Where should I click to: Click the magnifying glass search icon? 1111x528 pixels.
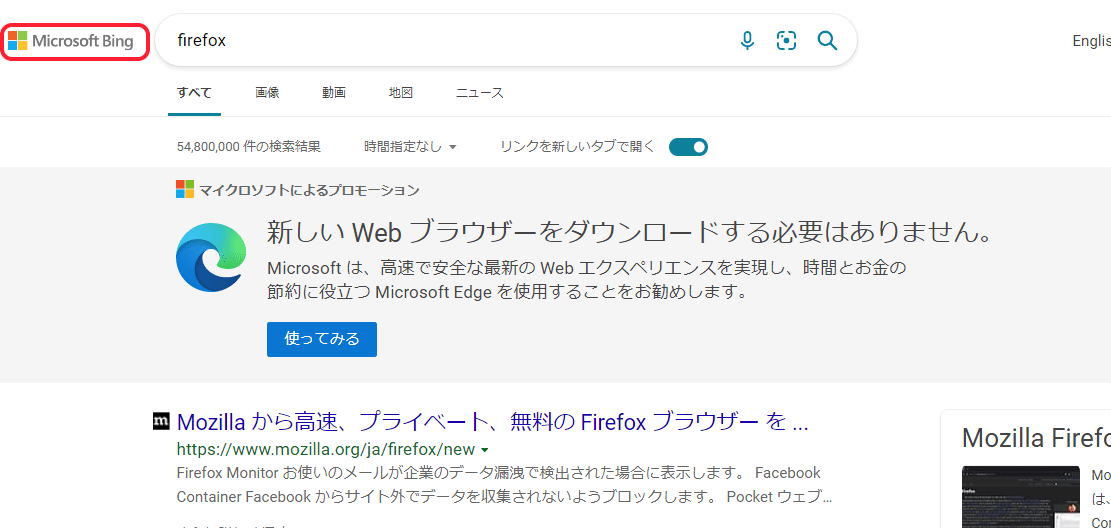(x=827, y=41)
